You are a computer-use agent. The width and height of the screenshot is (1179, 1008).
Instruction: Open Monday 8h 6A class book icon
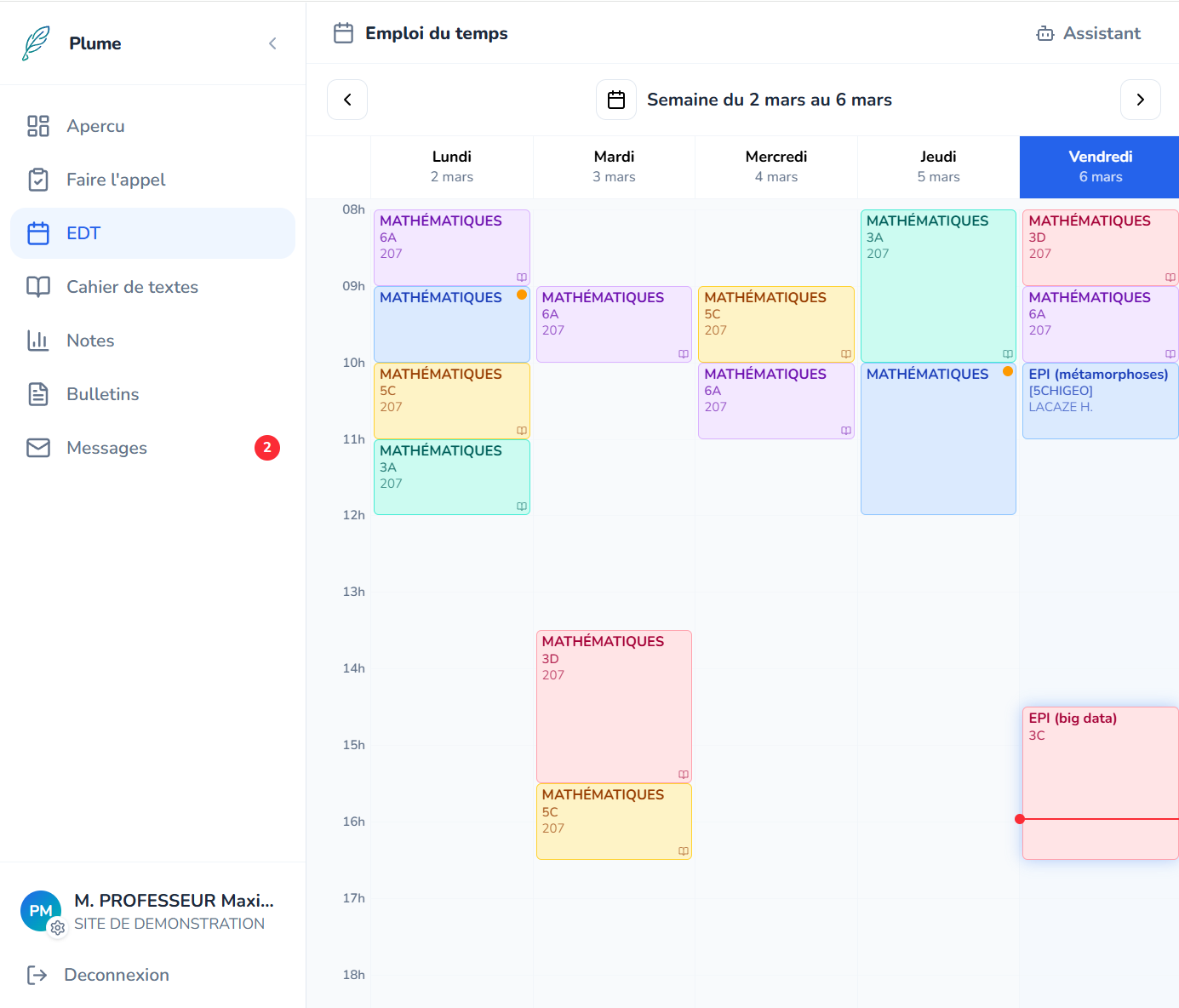pos(521,278)
